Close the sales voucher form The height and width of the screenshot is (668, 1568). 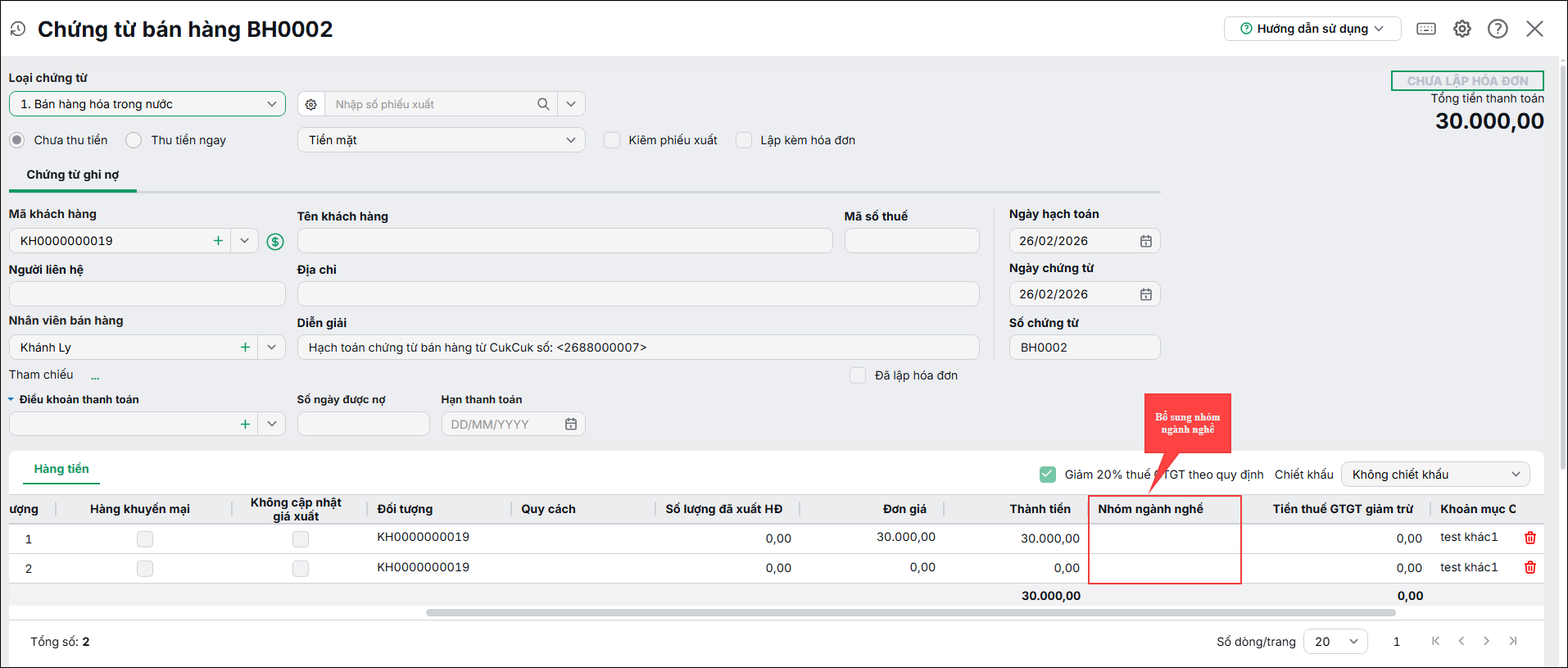click(x=1534, y=29)
